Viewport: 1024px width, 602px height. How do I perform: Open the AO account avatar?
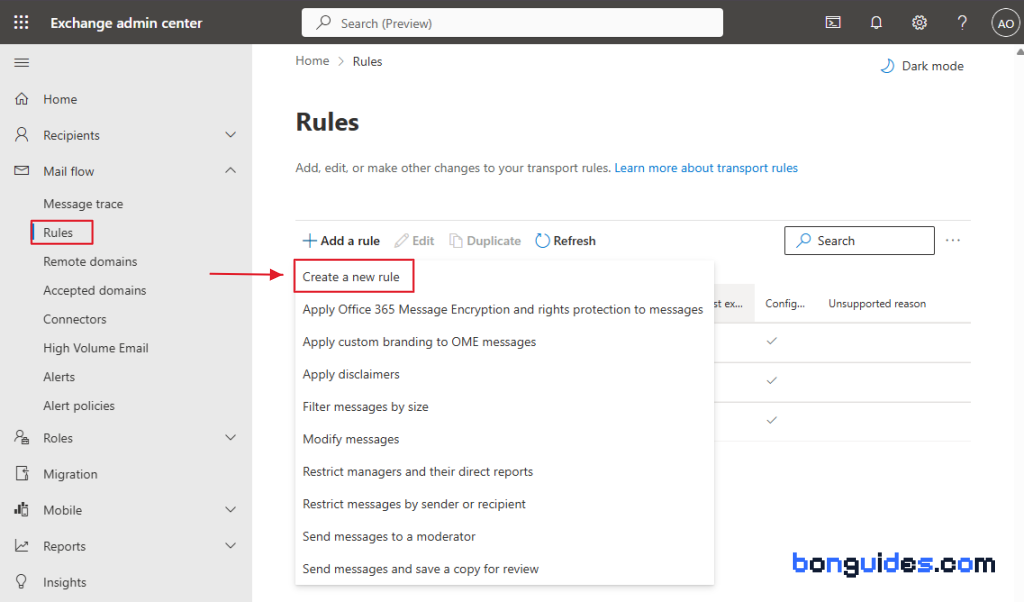click(1006, 24)
